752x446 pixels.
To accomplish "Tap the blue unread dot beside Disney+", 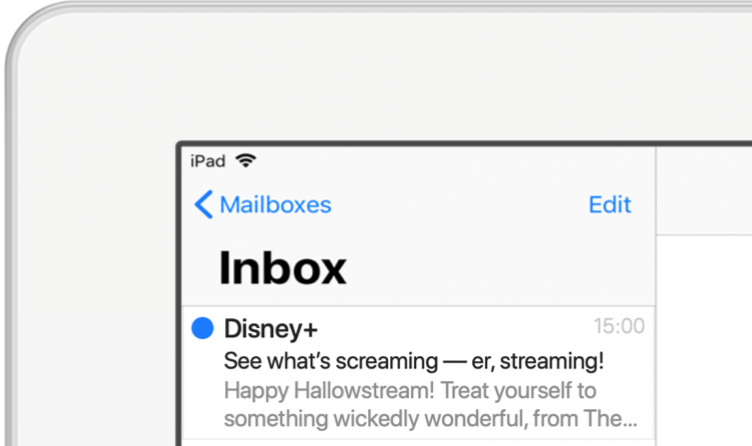I will (x=202, y=329).
